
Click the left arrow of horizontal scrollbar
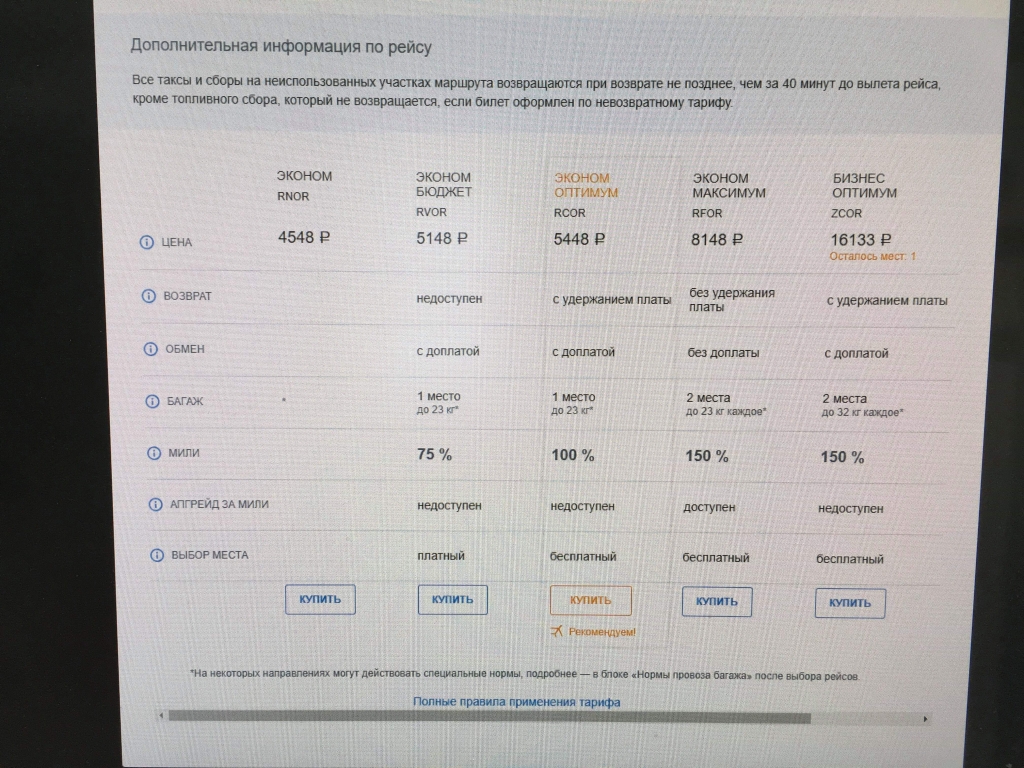161,716
